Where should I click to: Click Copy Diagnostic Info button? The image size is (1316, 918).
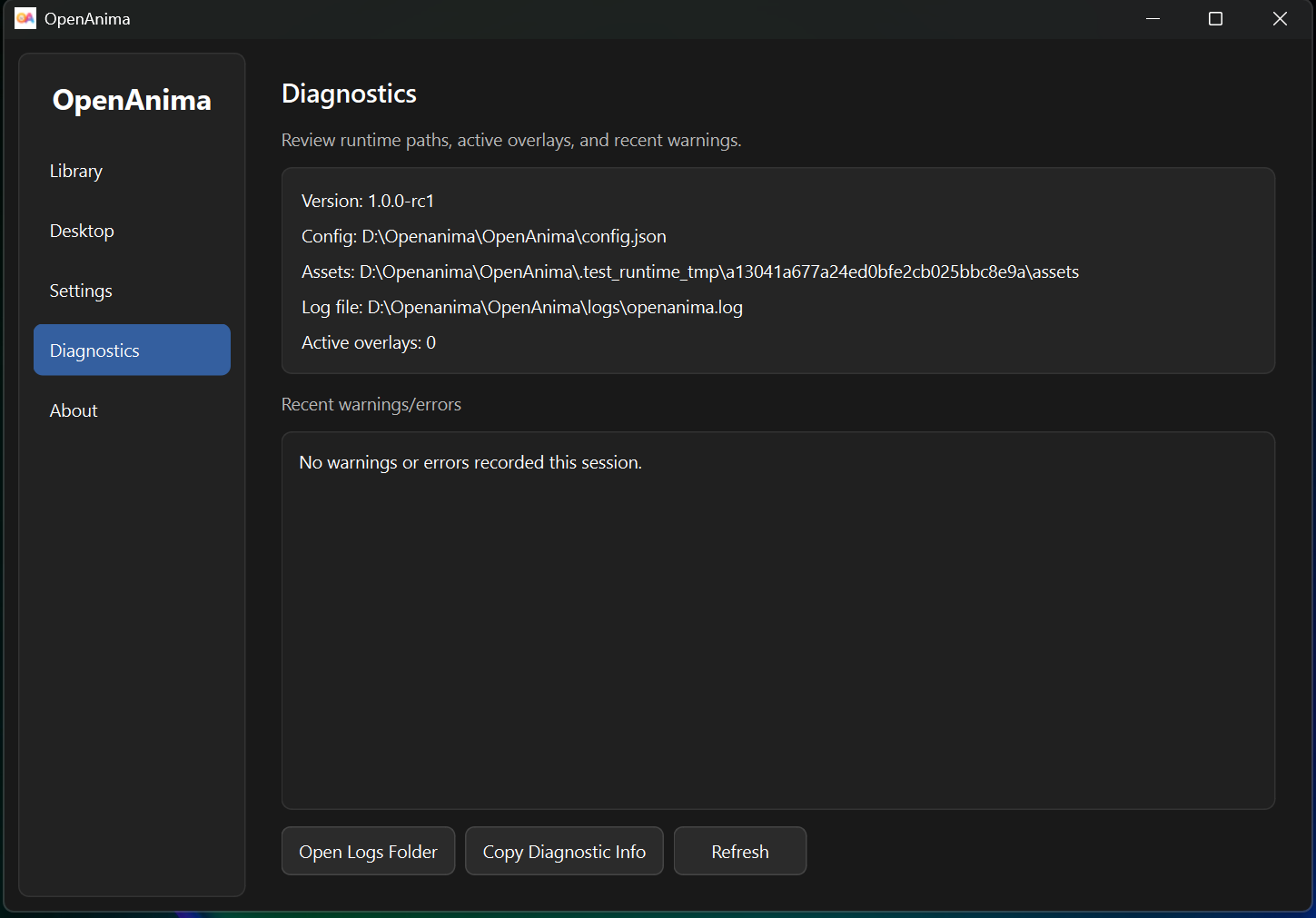(x=564, y=851)
